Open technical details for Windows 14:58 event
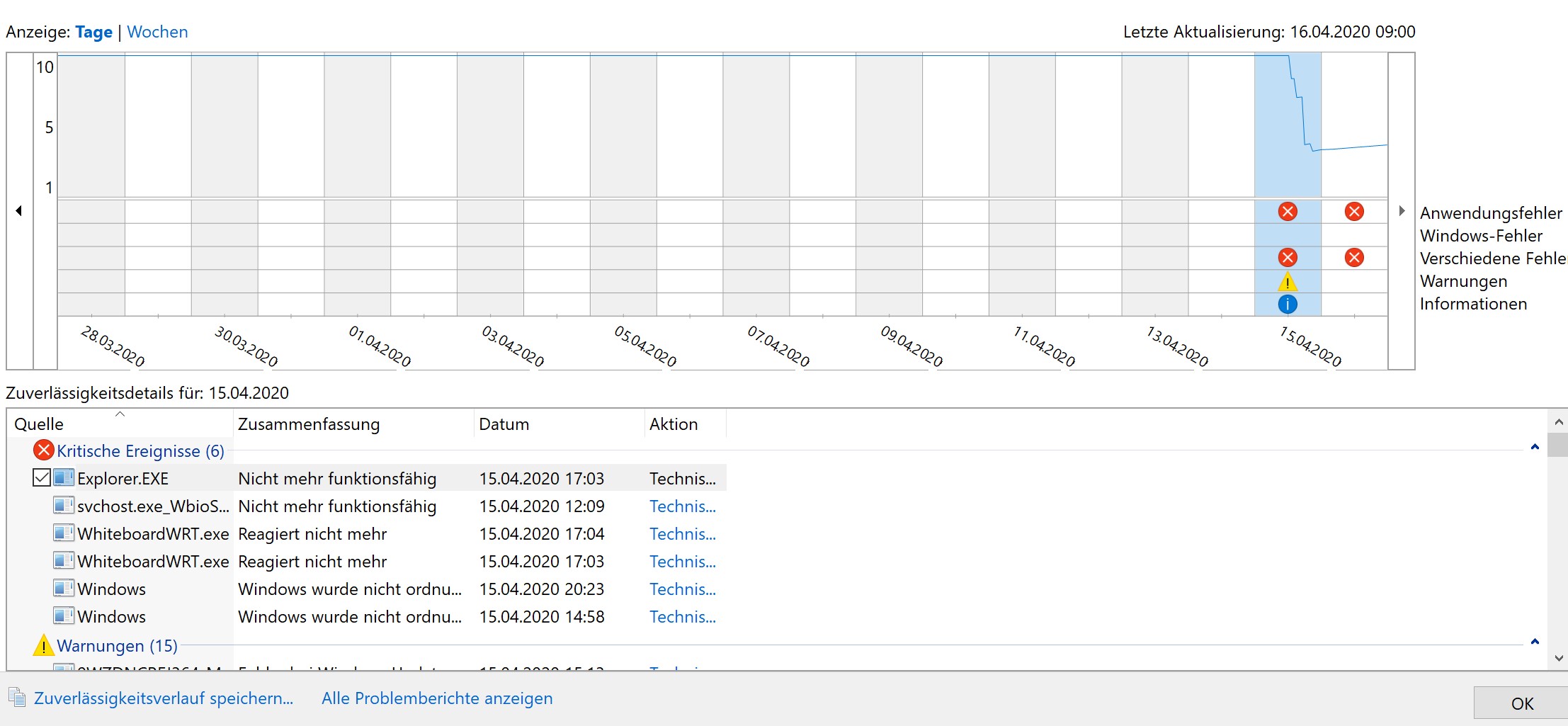The image size is (1568, 726). 683,617
